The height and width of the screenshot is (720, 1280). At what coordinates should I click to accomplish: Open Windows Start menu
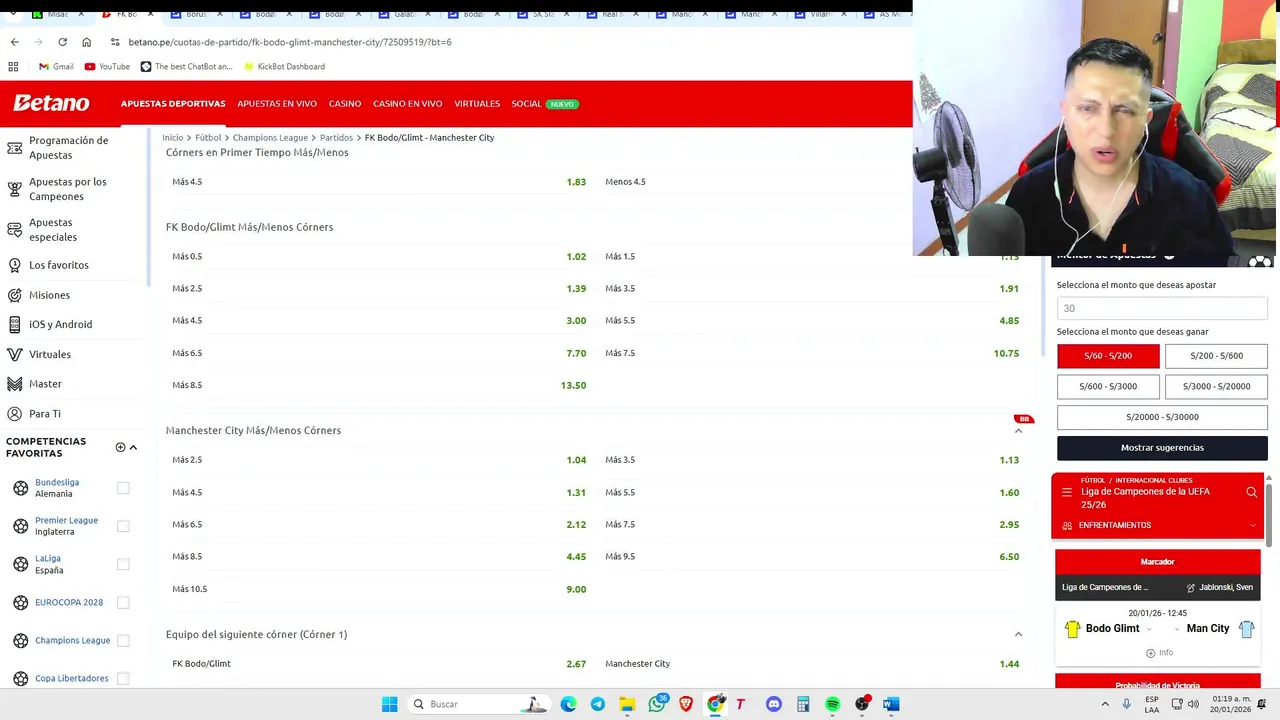point(389,704)
